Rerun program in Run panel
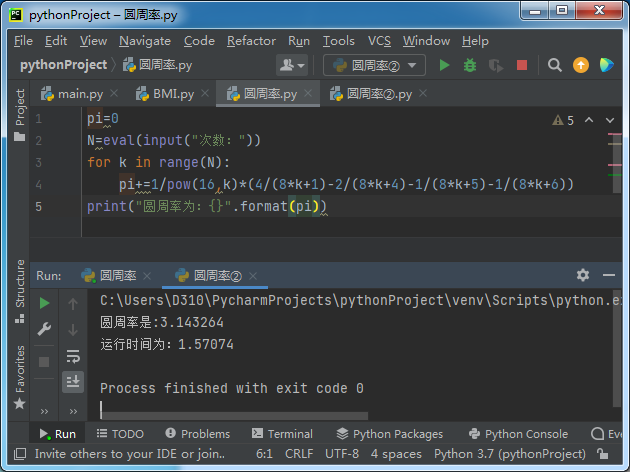The width and height of the screenshot is (630, 472). click(44, 303)
